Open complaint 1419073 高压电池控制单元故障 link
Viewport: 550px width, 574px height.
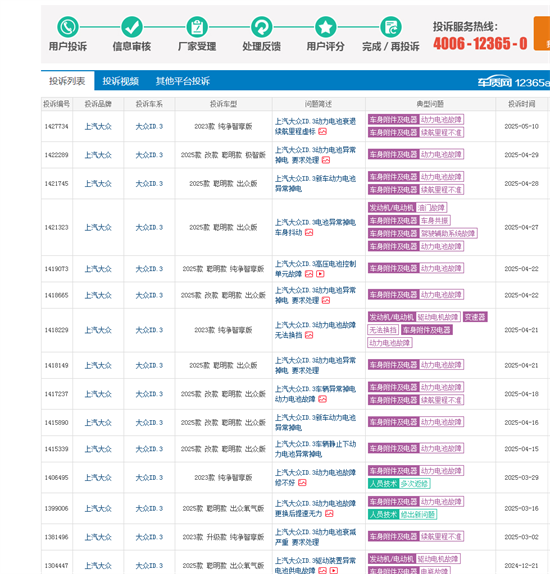coord(315,269)
